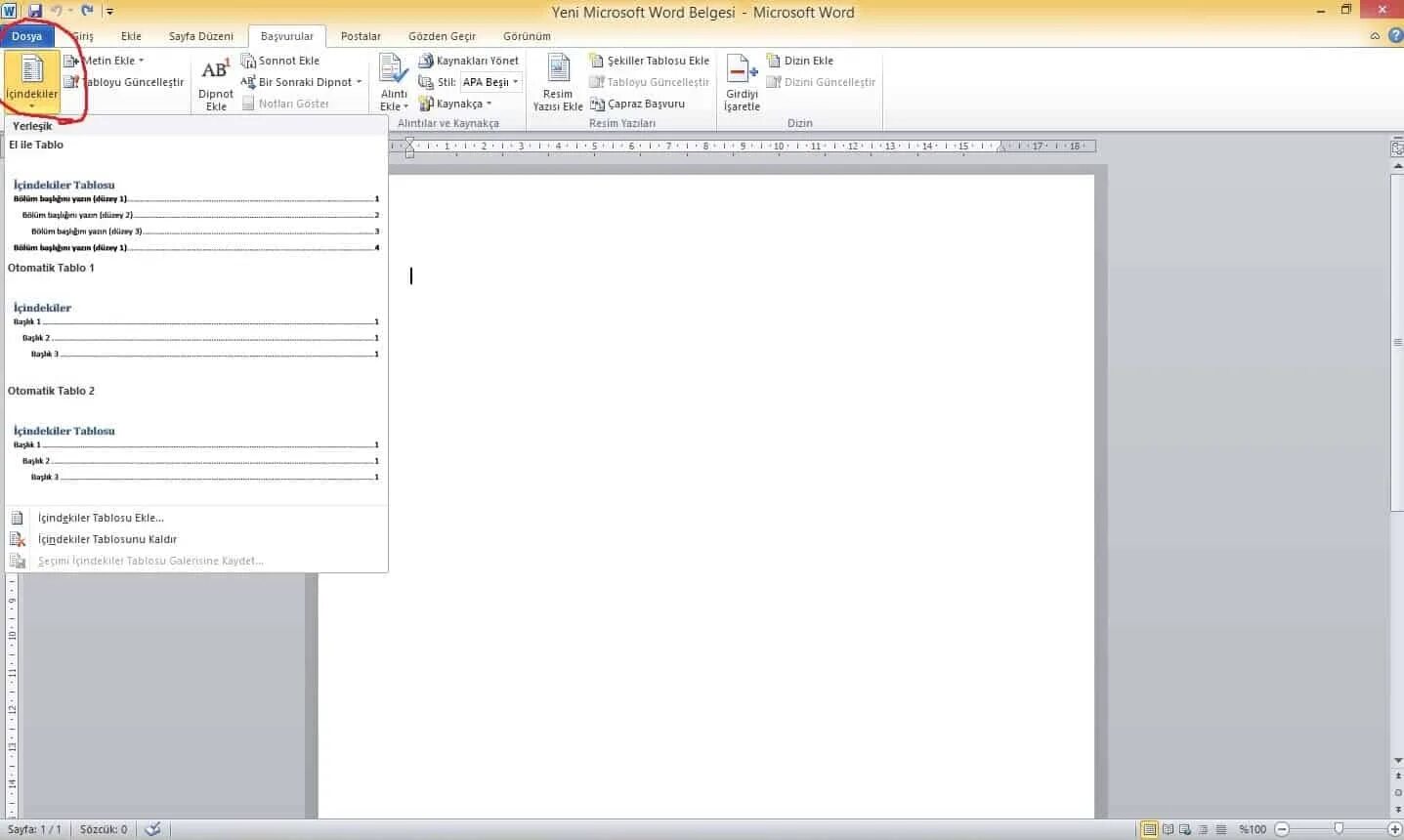Screen dimensions: 1404x840
Task: Click the Word application icon in title bar
Action: 10,11
